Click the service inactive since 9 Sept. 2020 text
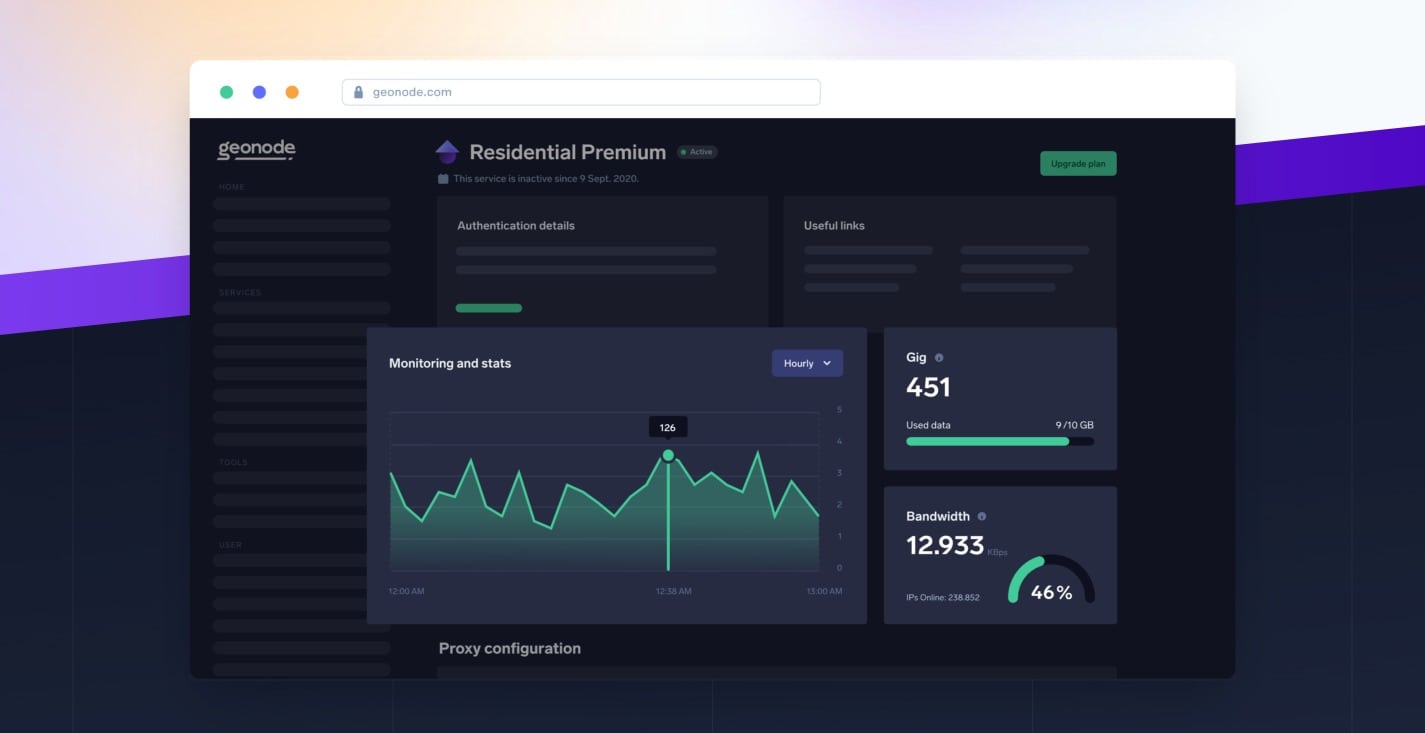Image resolution: width=1425 pixels, height=733 pixels. (546, 179)
